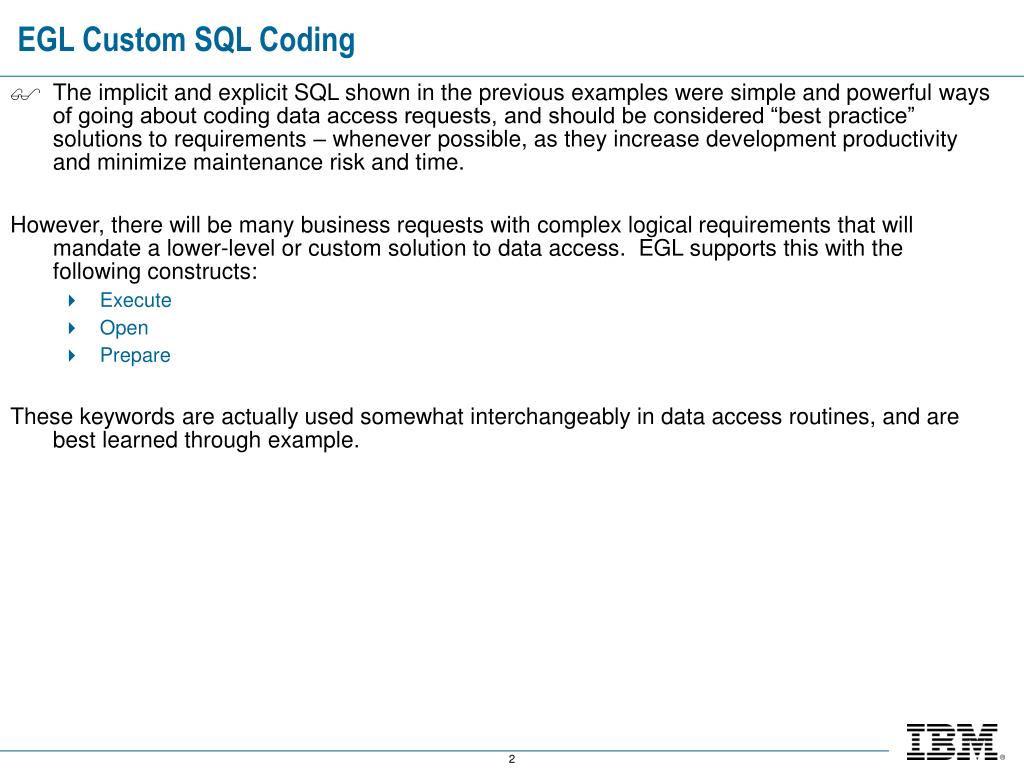Click the arrow bullet next to Execute
The height and width of the screenshot is (768, 1024).
(72, 300)
